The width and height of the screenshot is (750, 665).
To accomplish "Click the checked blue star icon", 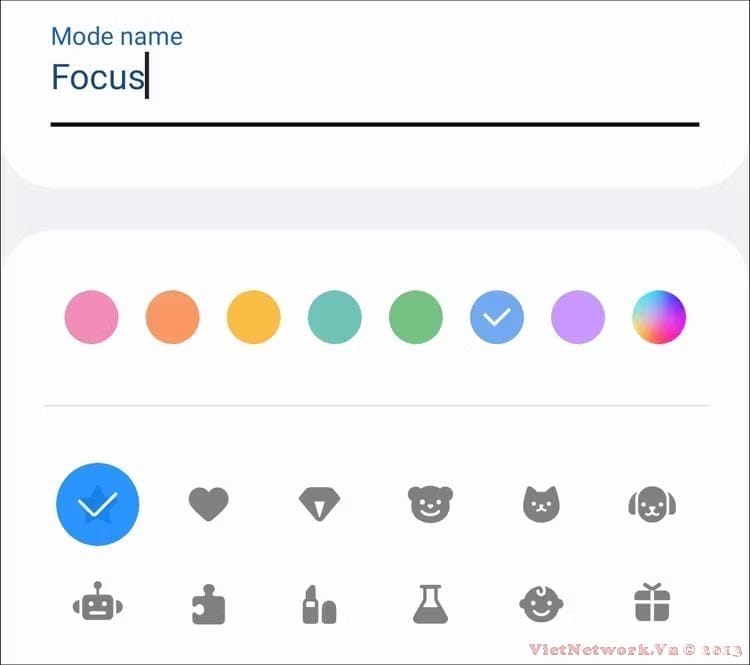I will pyautogui.click(x=98, y=504).
